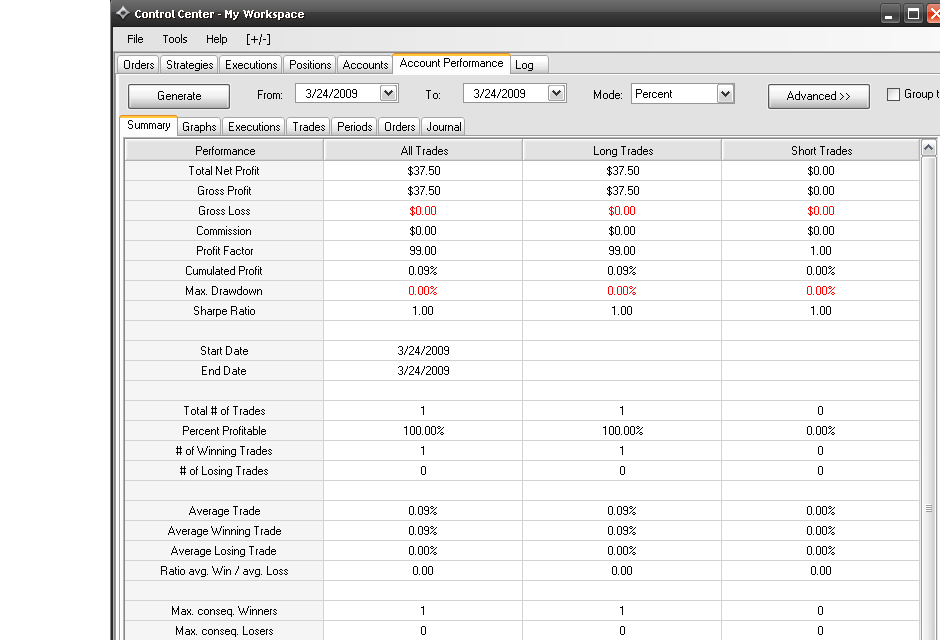
Task: Select the Account Performance tab
Action: (451, 63)
